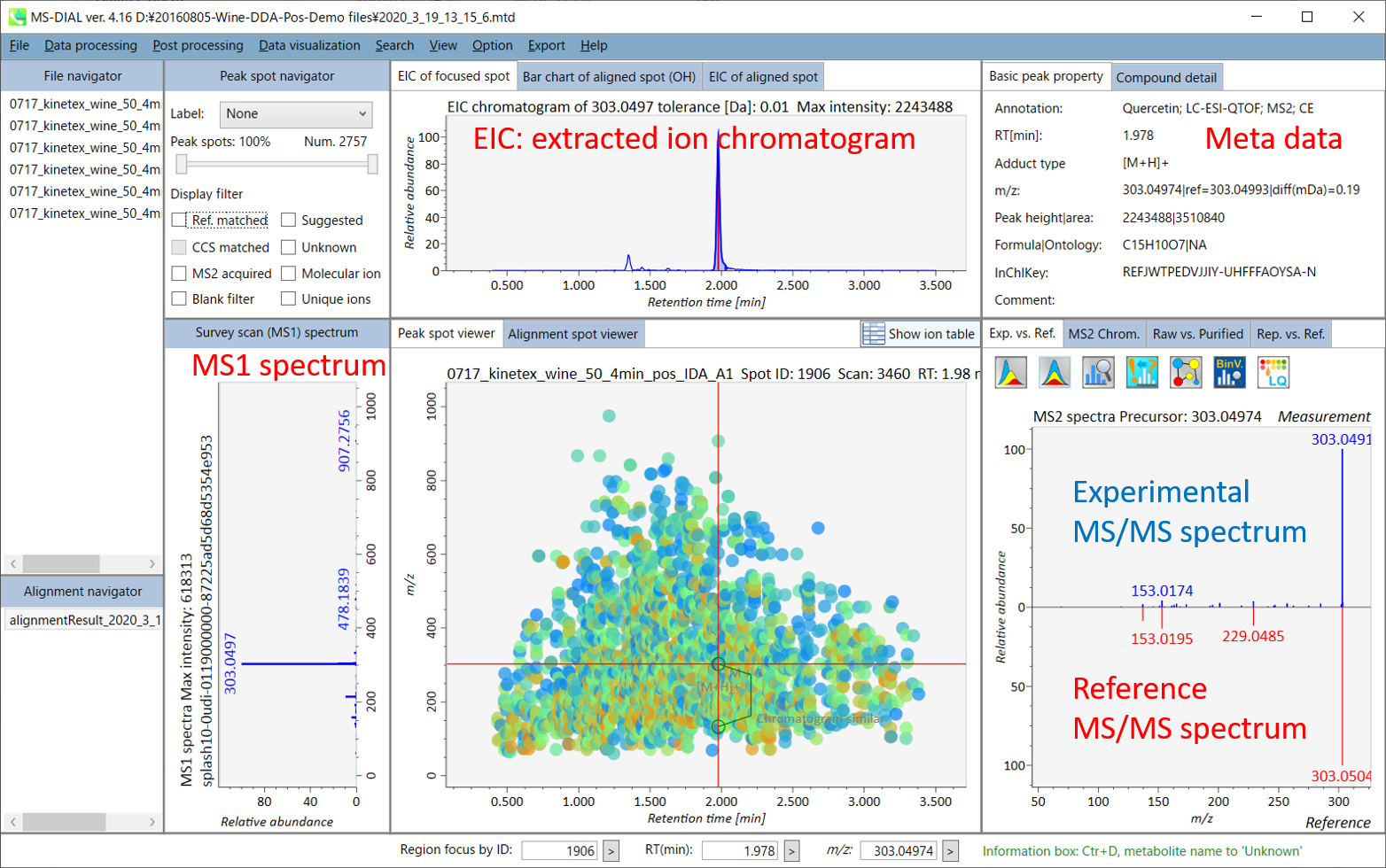The width and height of the screenshot is (1386, 868).
Task: Open the Data processing menu
Action: tap(90, 45)
